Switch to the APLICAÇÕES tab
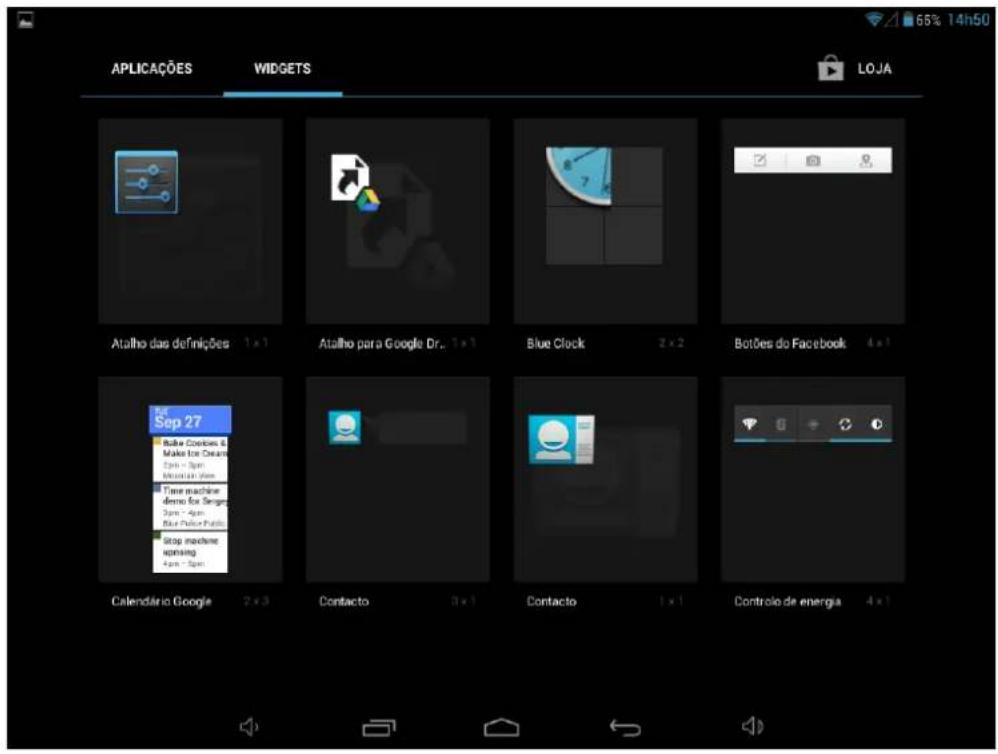 (x=151, y=69)
